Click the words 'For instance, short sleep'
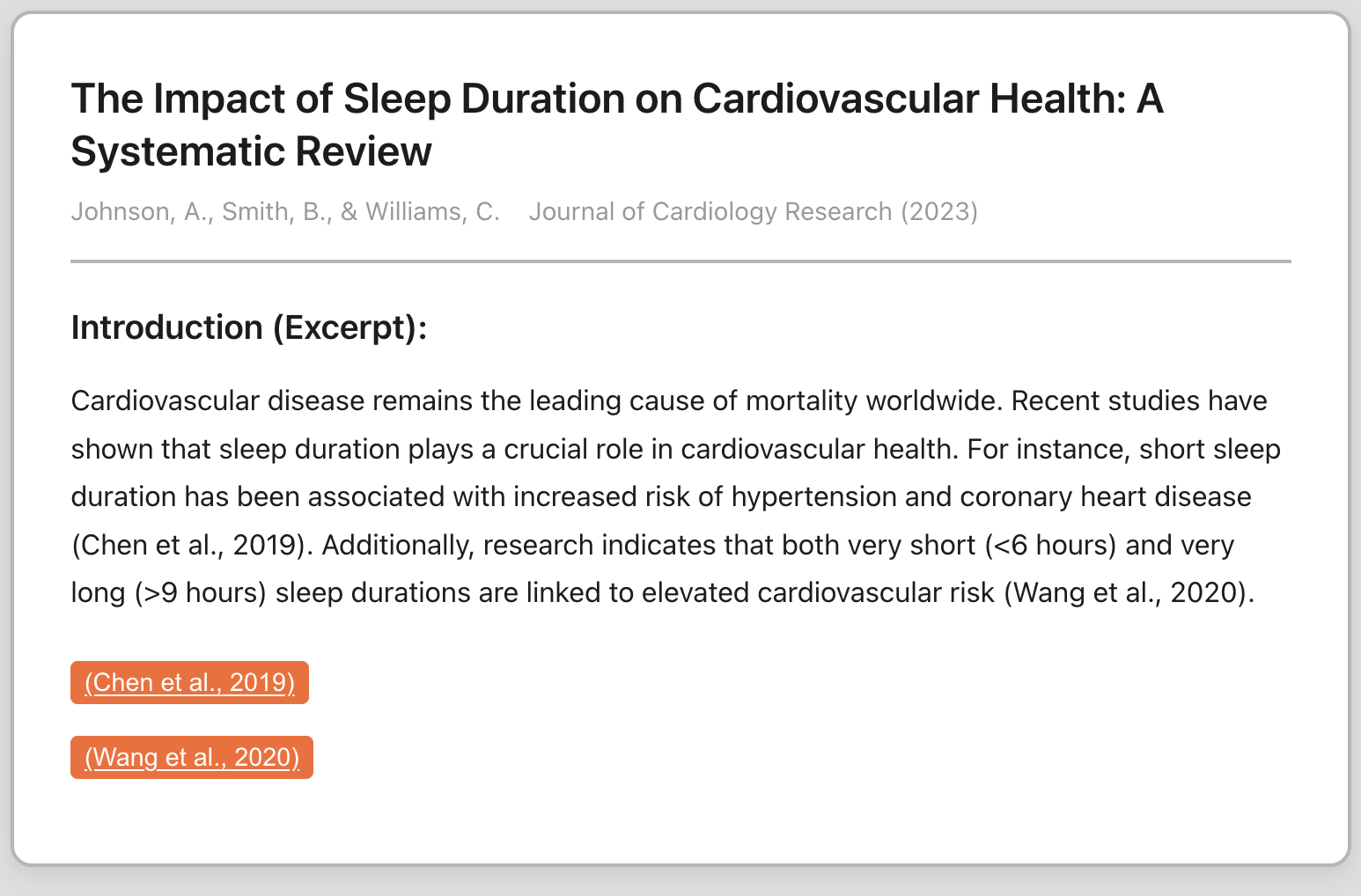Viewport: 1361px width, 896px height. (1123, 450)
